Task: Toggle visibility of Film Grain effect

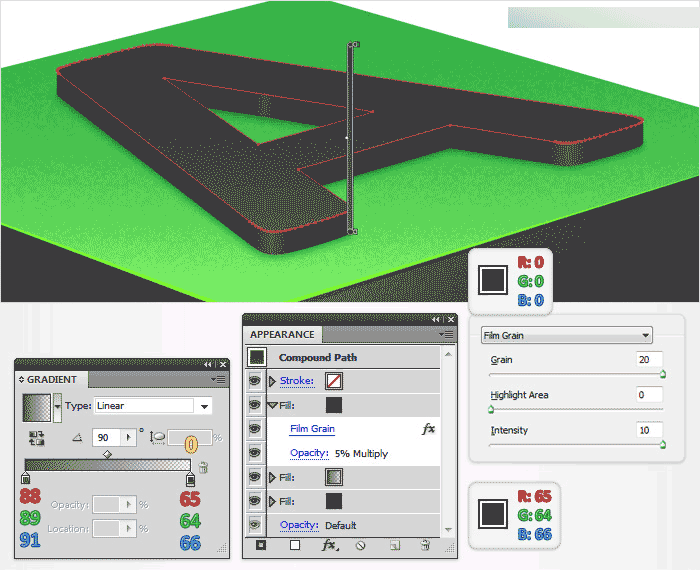Action: 255,429
